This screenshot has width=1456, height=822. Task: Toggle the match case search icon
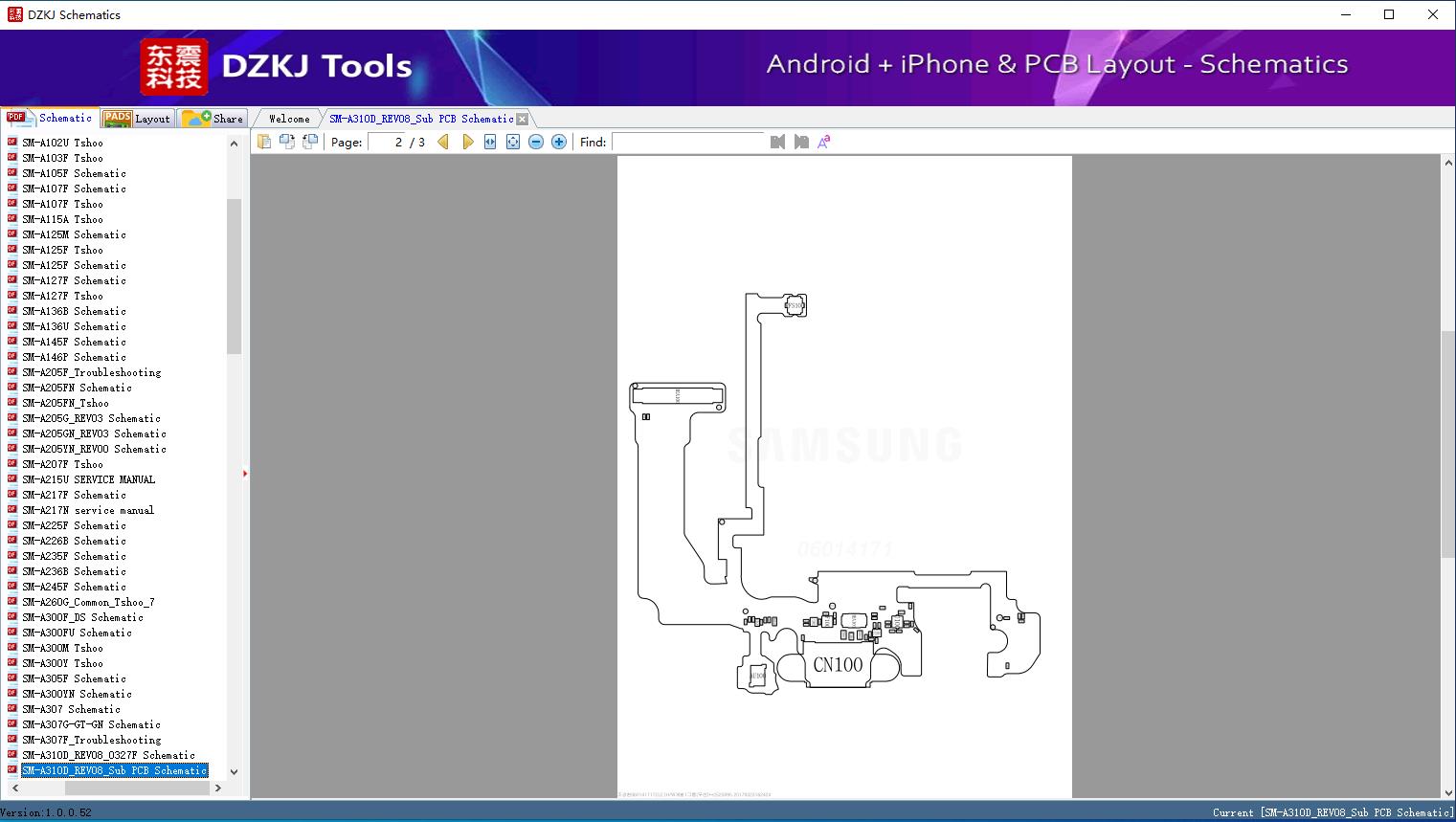pos(824,142)
